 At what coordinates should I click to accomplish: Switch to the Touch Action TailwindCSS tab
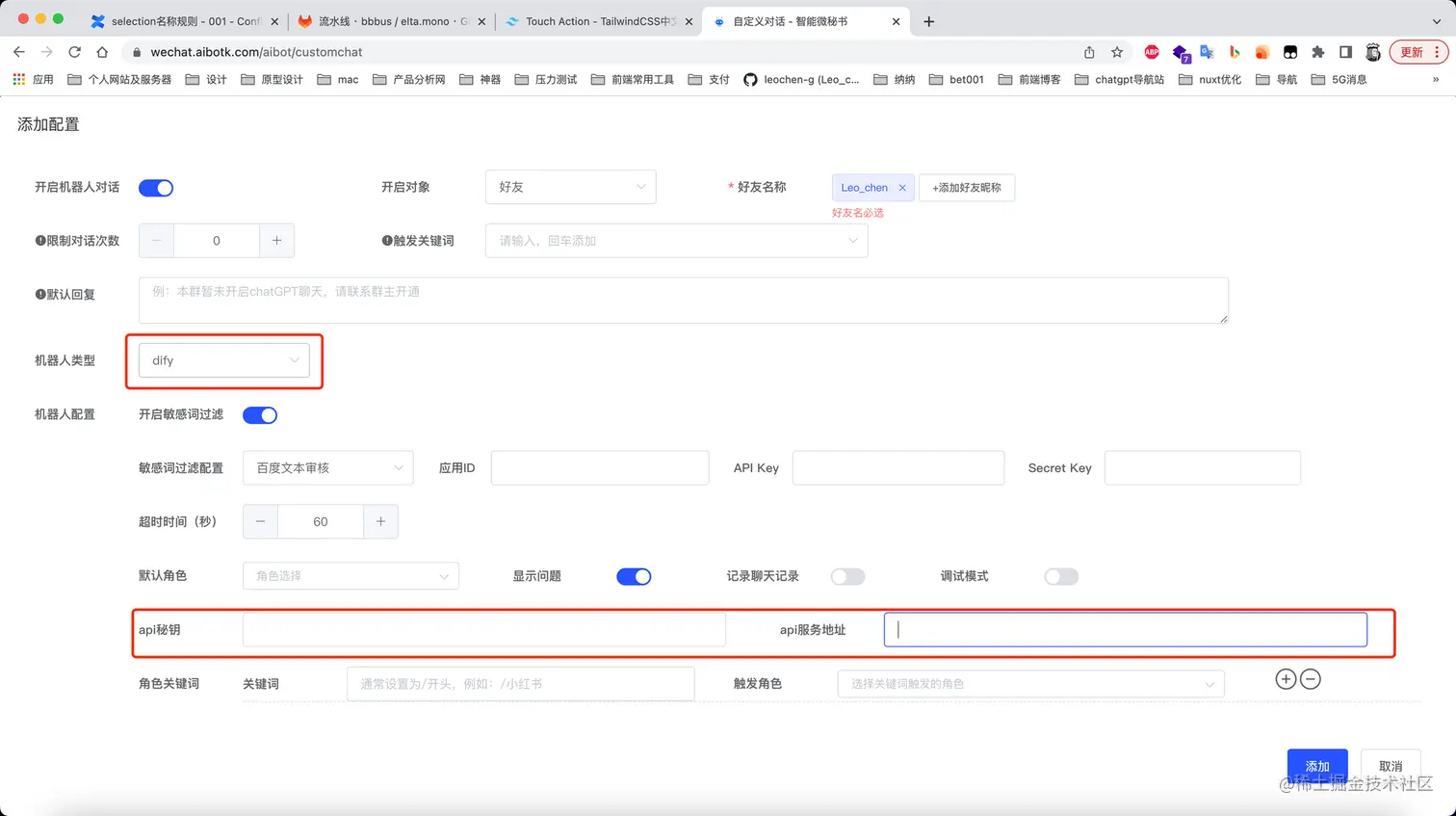point(599,21)
